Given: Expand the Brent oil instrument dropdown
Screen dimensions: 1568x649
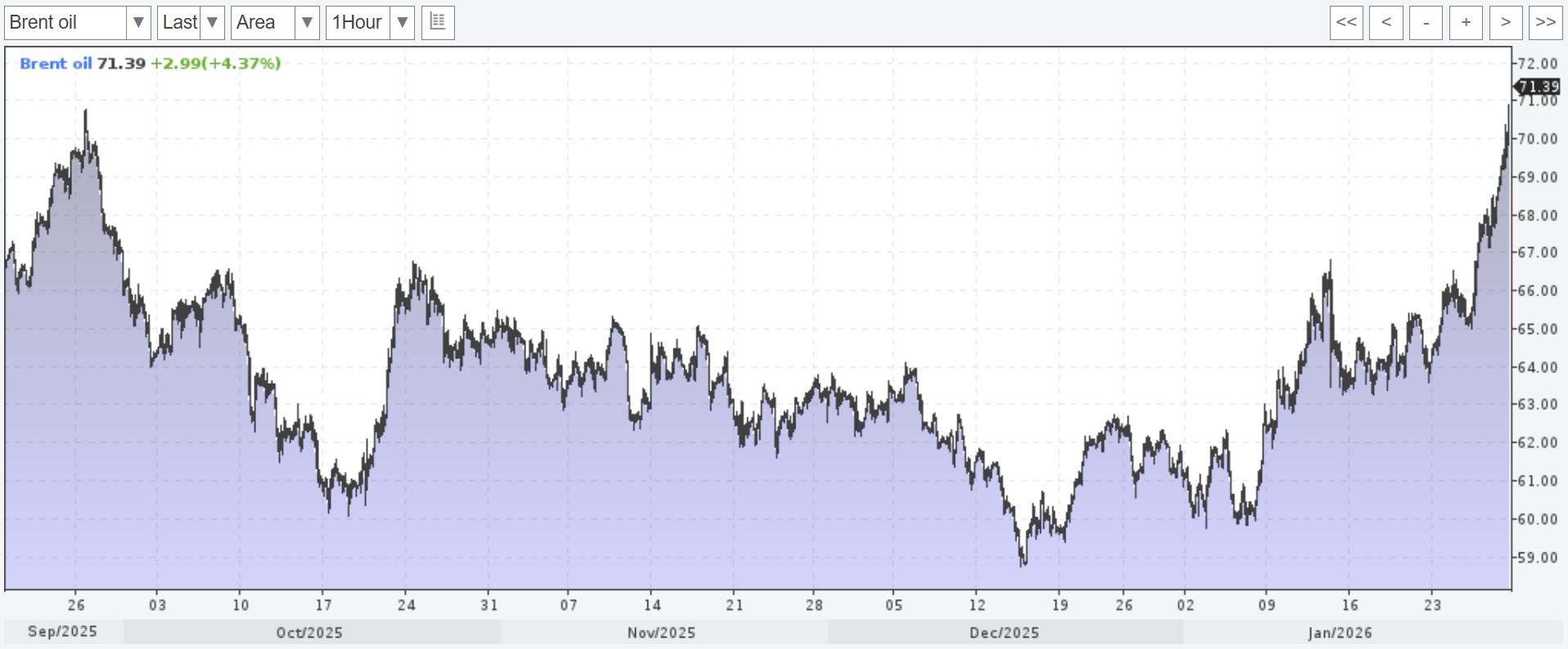Looking at the screenshot, I should click(137, 22).
